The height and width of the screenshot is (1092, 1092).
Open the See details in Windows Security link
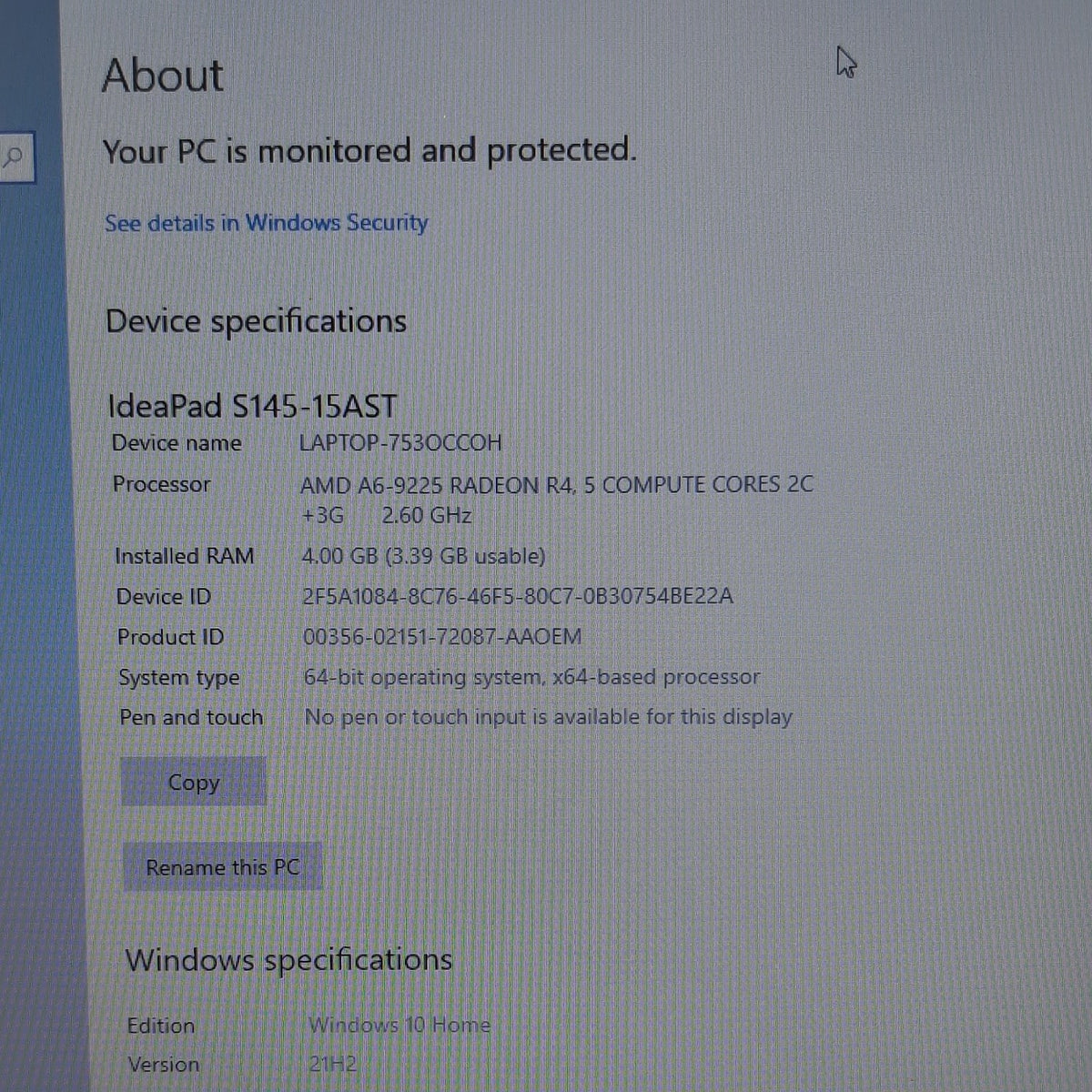266,223
